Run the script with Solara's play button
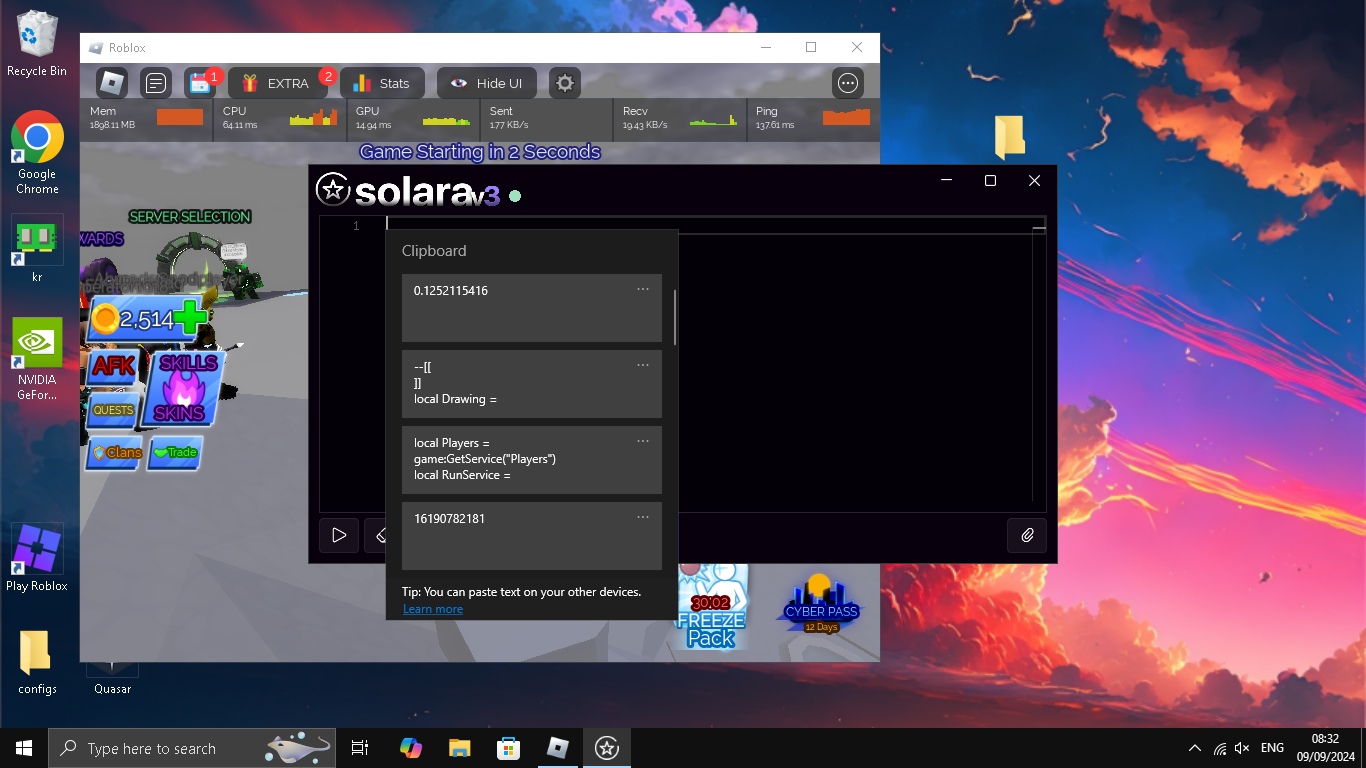Screen dimensions: 1366x768 point(339,535)
